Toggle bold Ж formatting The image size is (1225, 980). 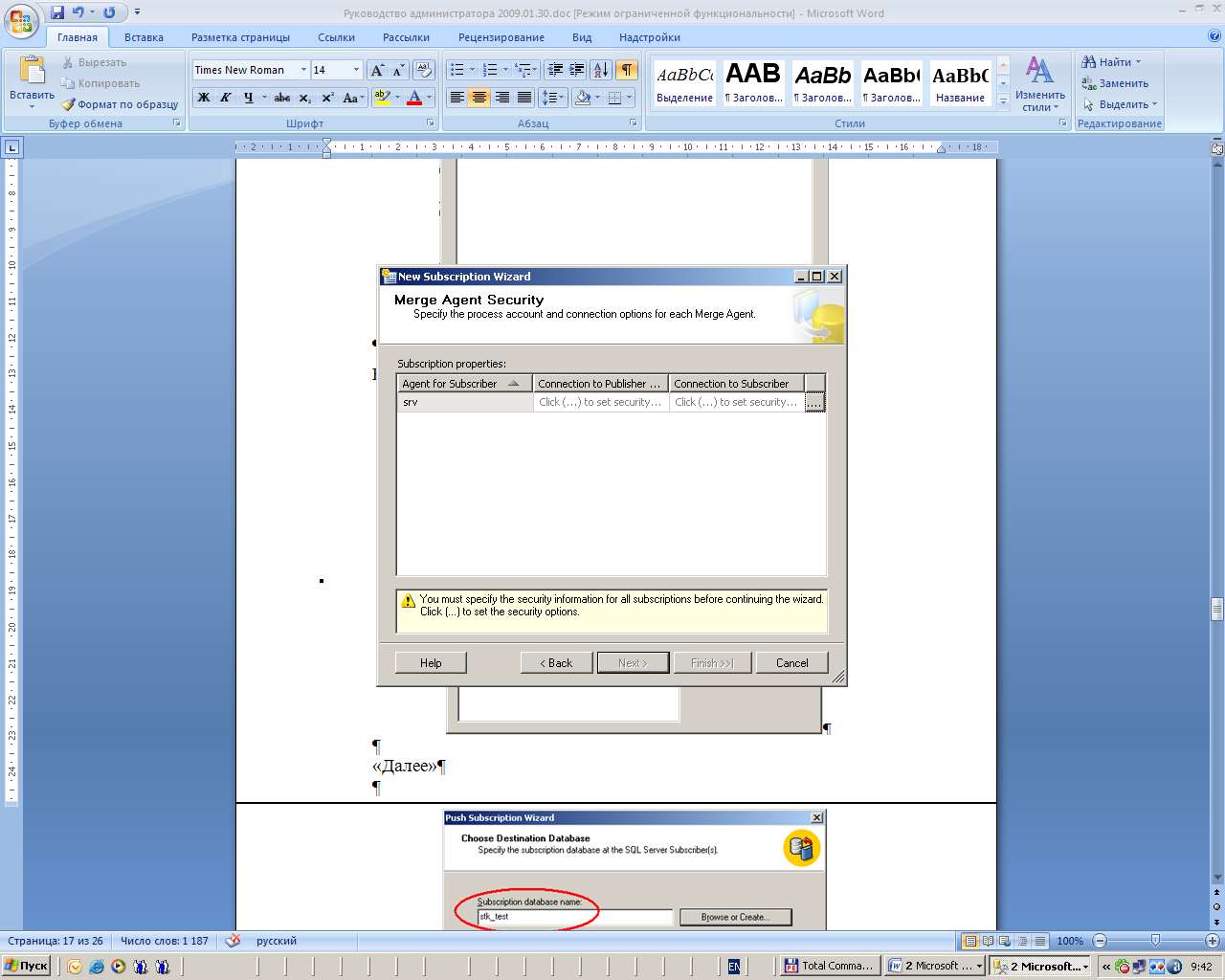pos(204,98)
